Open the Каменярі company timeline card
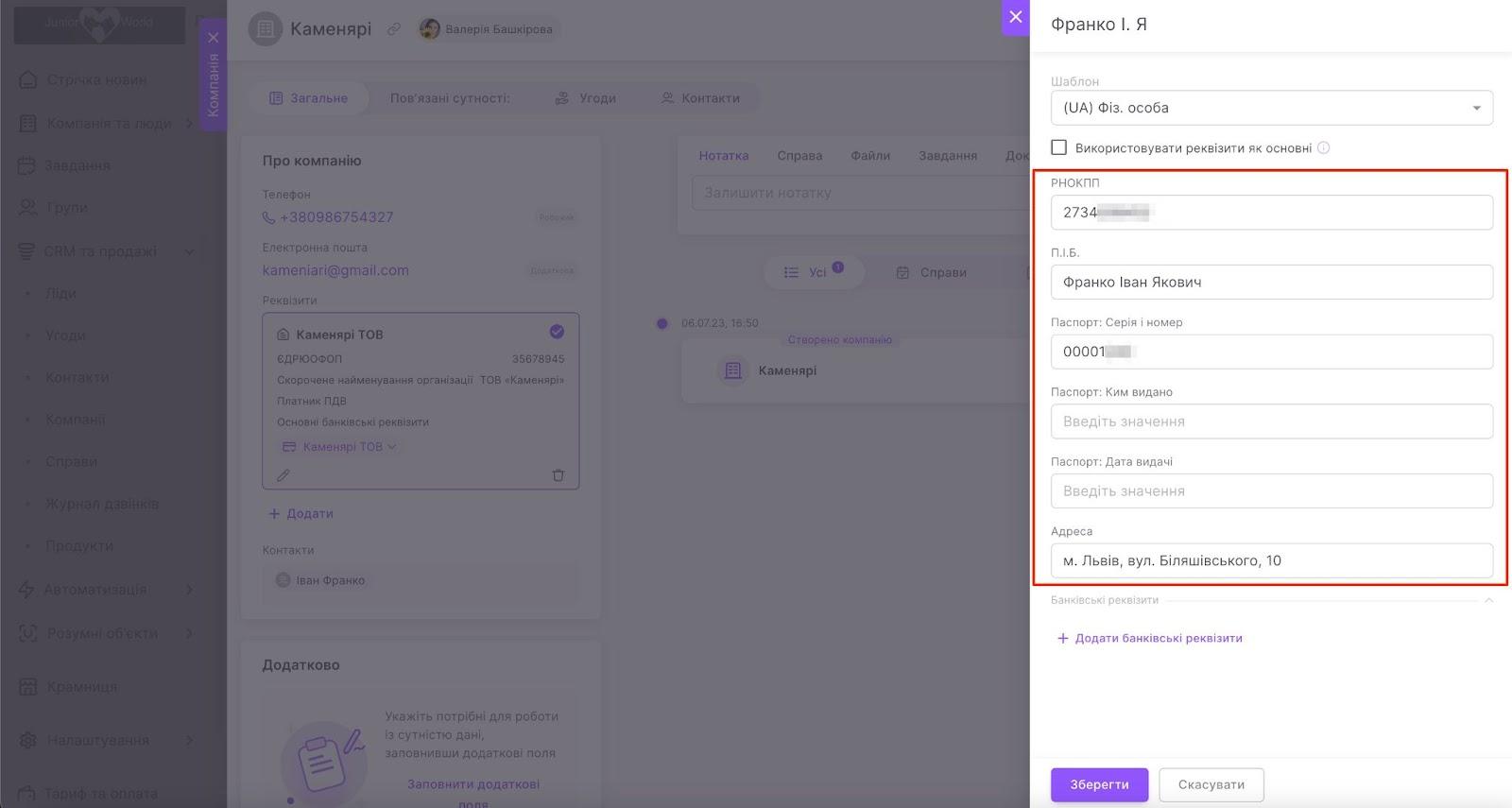Screen dimensions: 1512x808 [855, 370]
